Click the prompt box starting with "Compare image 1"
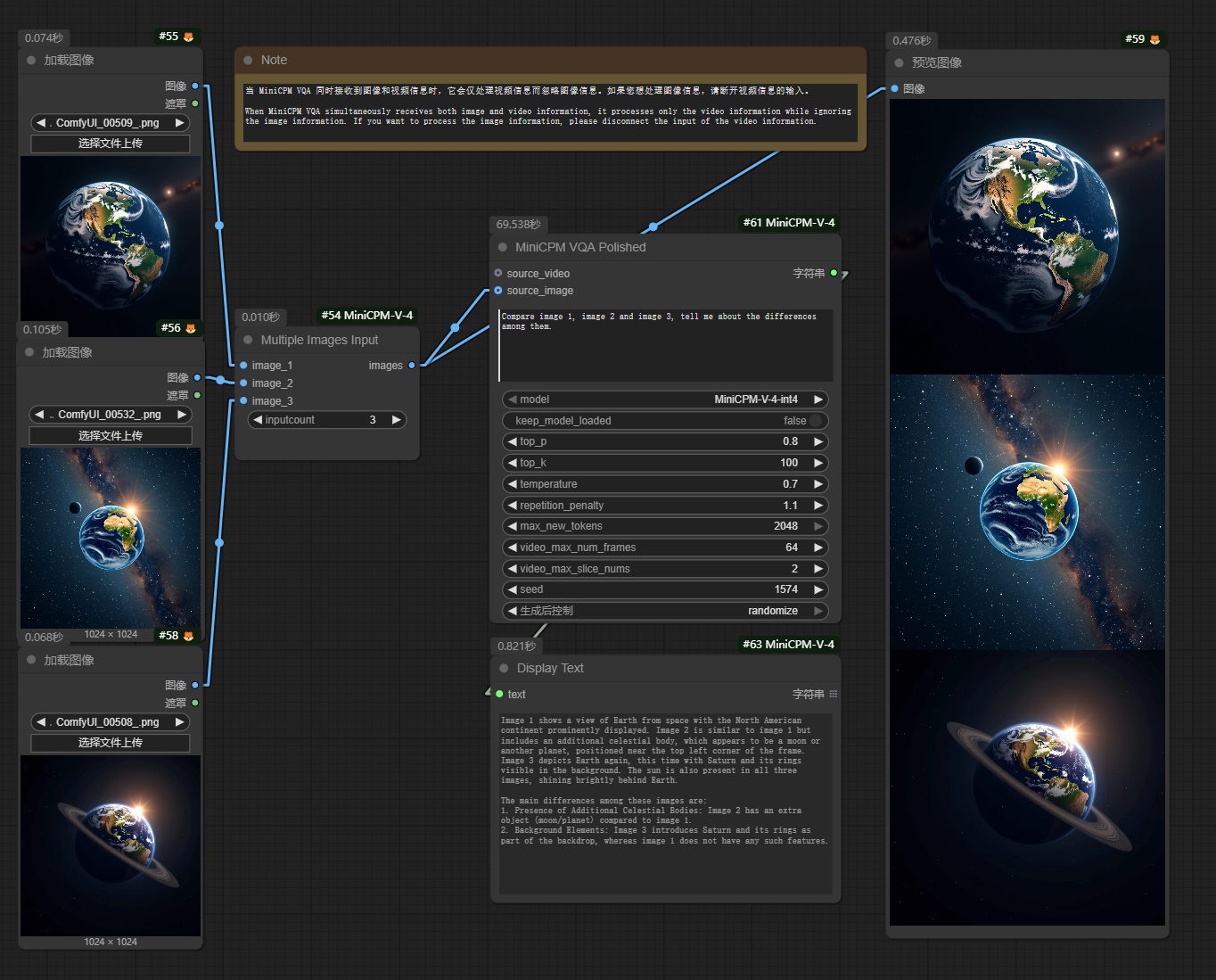The width and height of the screenshot is (1216, 980). click(x=666, y=345)
